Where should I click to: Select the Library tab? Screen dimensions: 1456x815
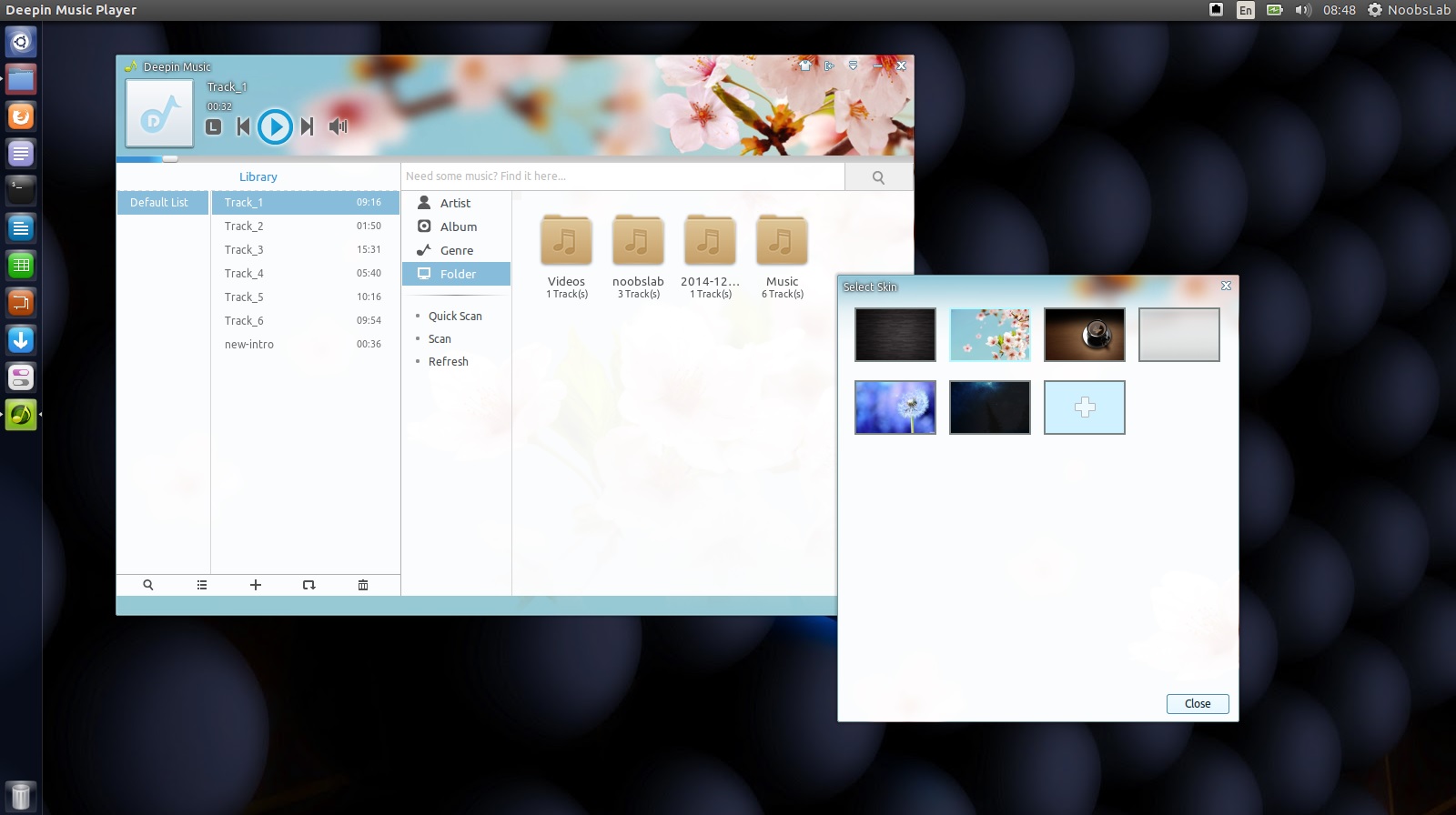(x=258, y=176)
